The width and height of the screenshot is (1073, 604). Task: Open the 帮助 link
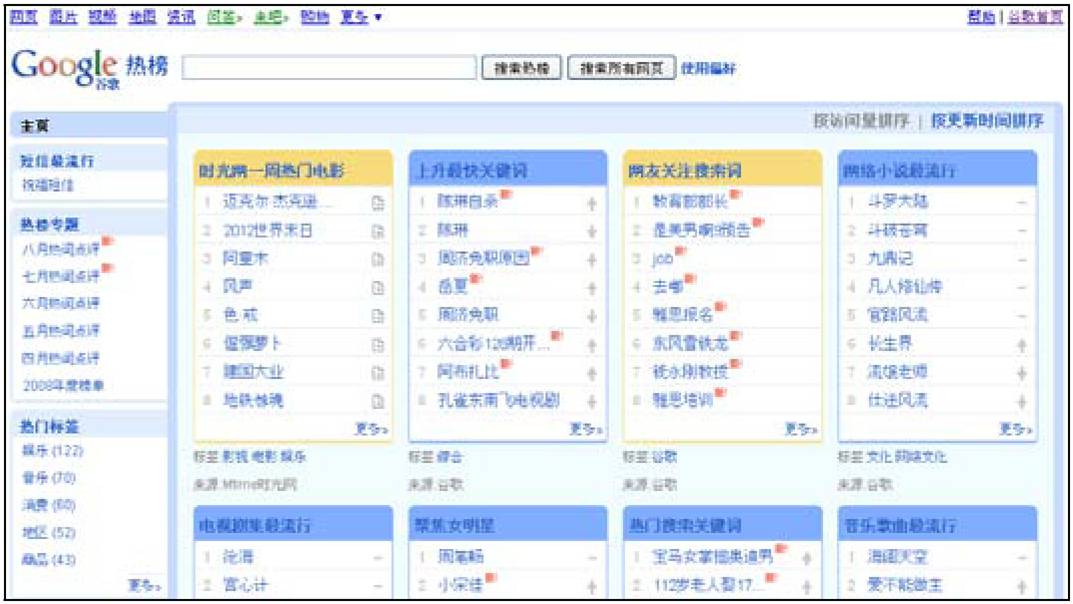(981, 16)
